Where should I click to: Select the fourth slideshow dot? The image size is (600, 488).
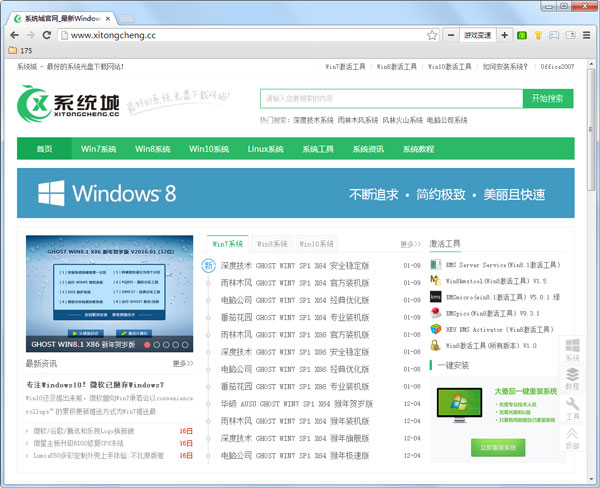[x=176, y=345]
